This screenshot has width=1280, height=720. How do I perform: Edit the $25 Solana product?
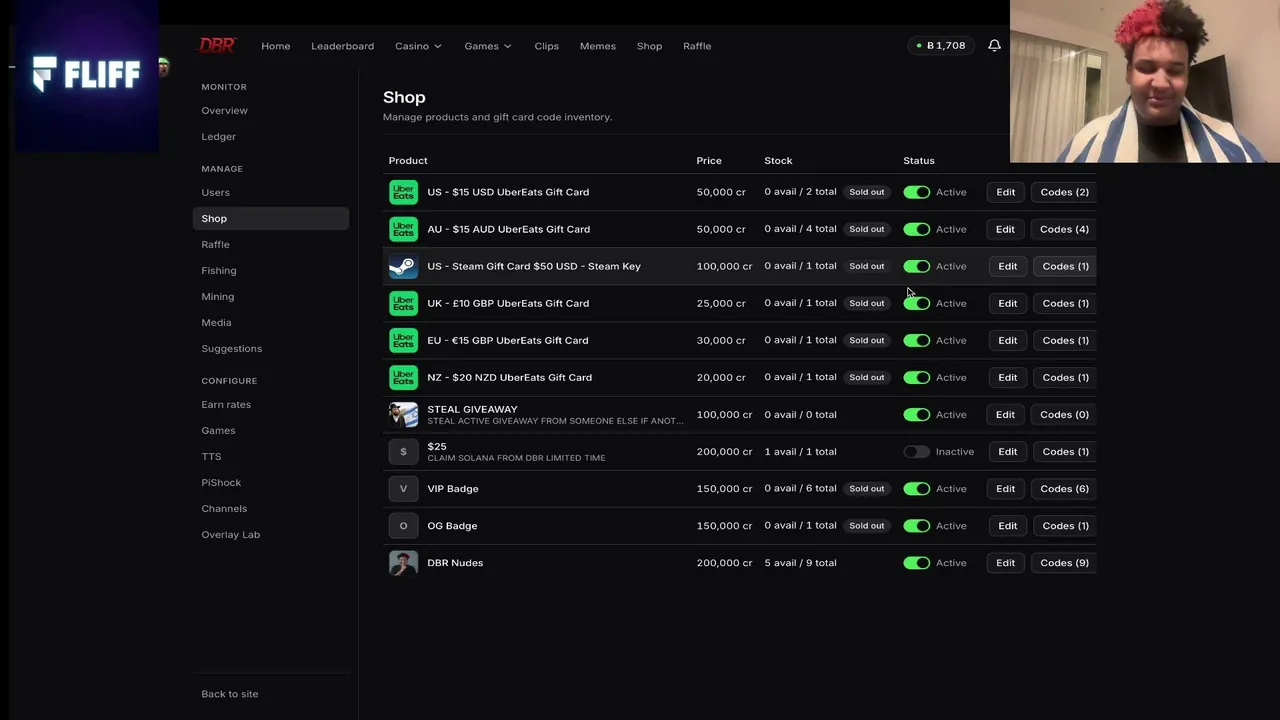click(1007, 451)
